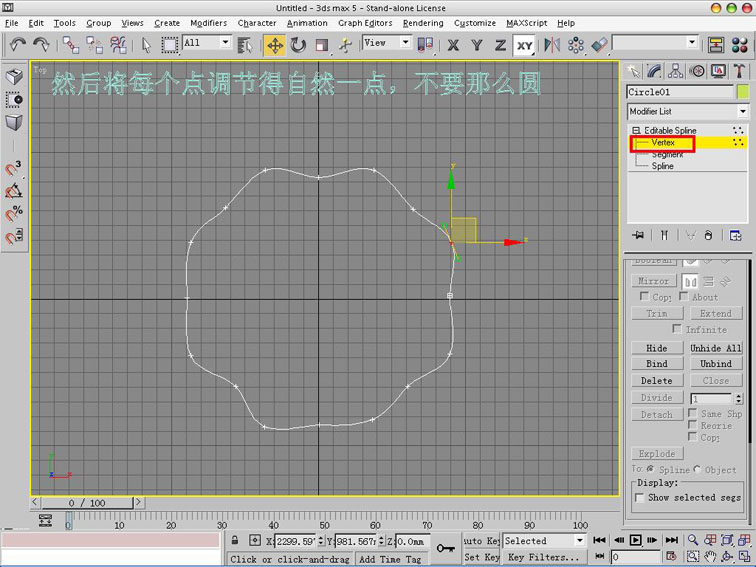Click the 0 / 100 time slider
Screen dimensions: 756x567
[x=87, y=503]
